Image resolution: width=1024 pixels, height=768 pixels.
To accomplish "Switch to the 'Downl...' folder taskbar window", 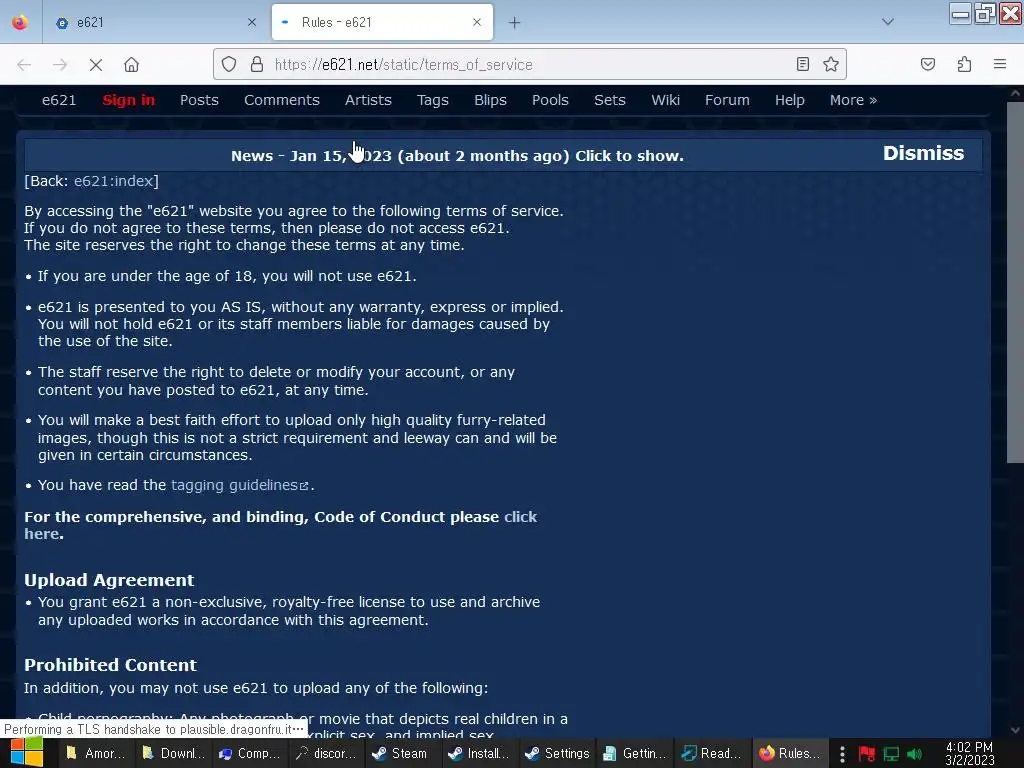I will click(x=173, y=754).
